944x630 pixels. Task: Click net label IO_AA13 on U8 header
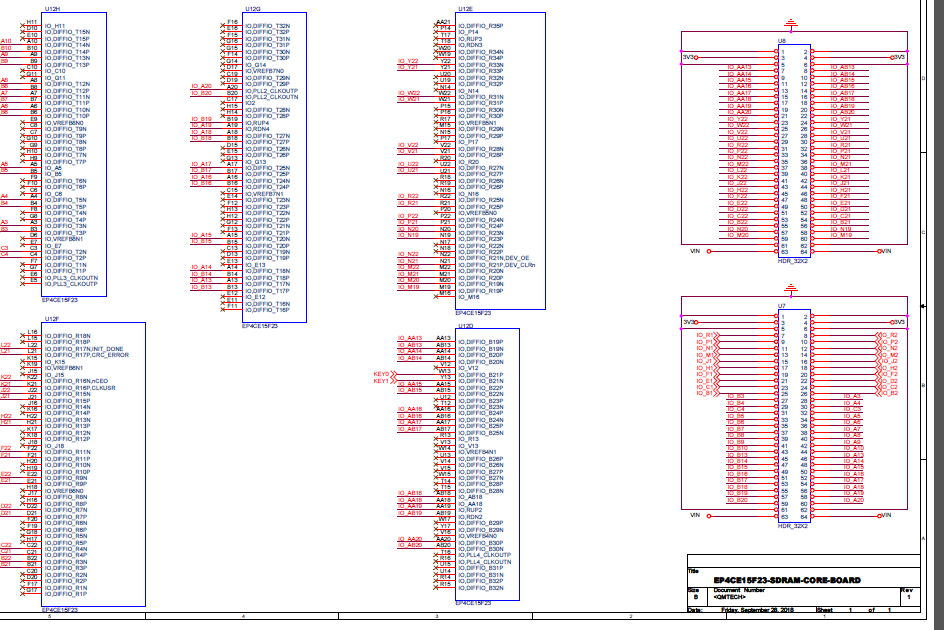(x=739, y=67)
